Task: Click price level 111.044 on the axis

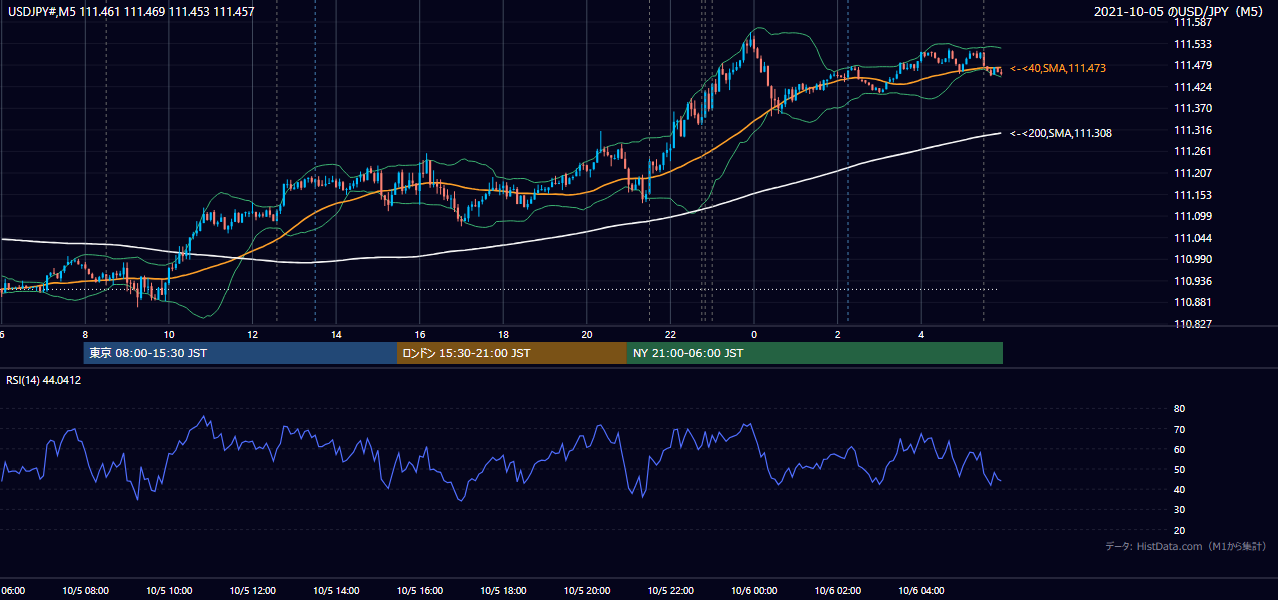Action: tap(1192, 238)
